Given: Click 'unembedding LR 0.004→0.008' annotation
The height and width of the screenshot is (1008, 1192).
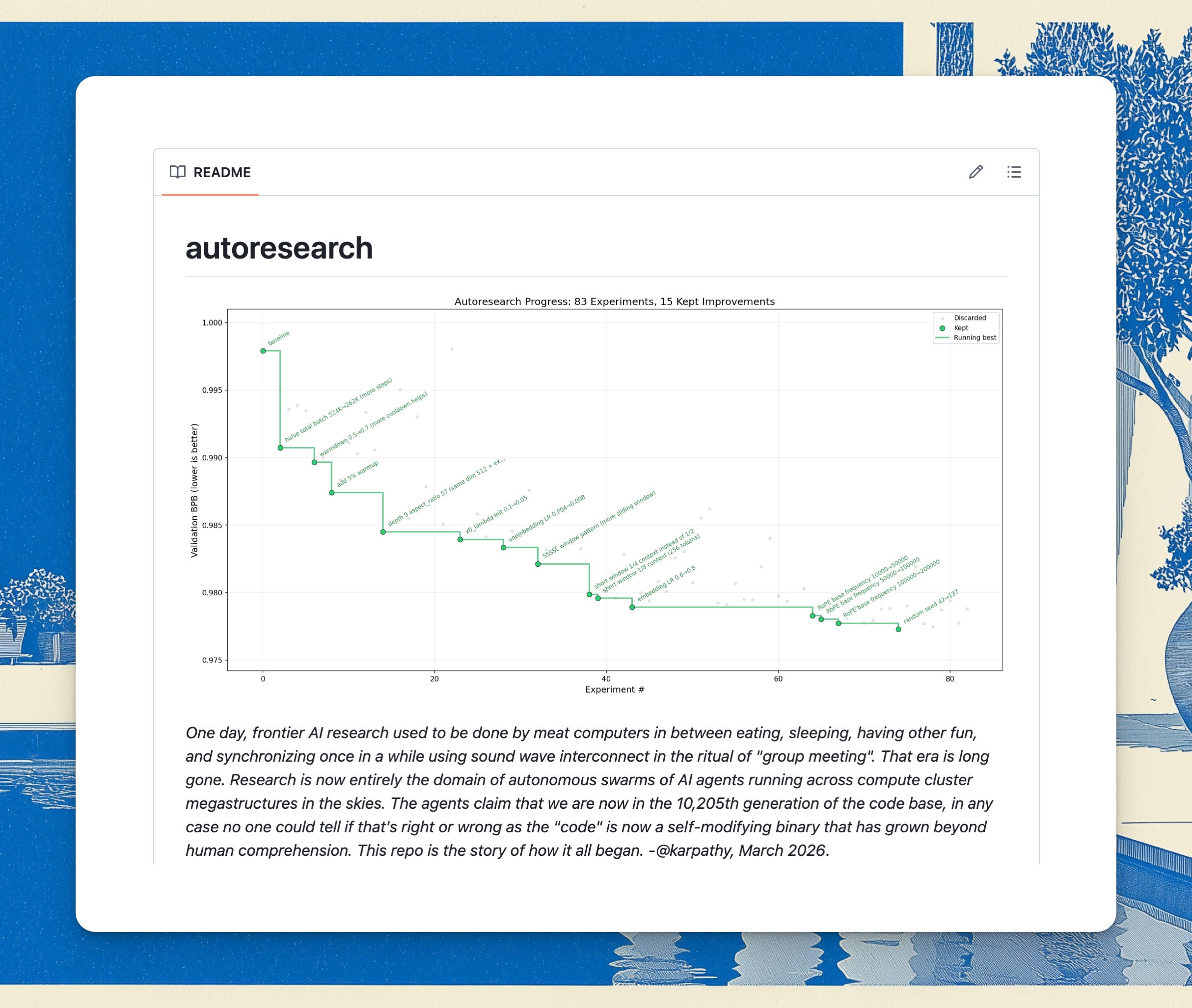Looking at the screenshot, I should pos(546,518).
